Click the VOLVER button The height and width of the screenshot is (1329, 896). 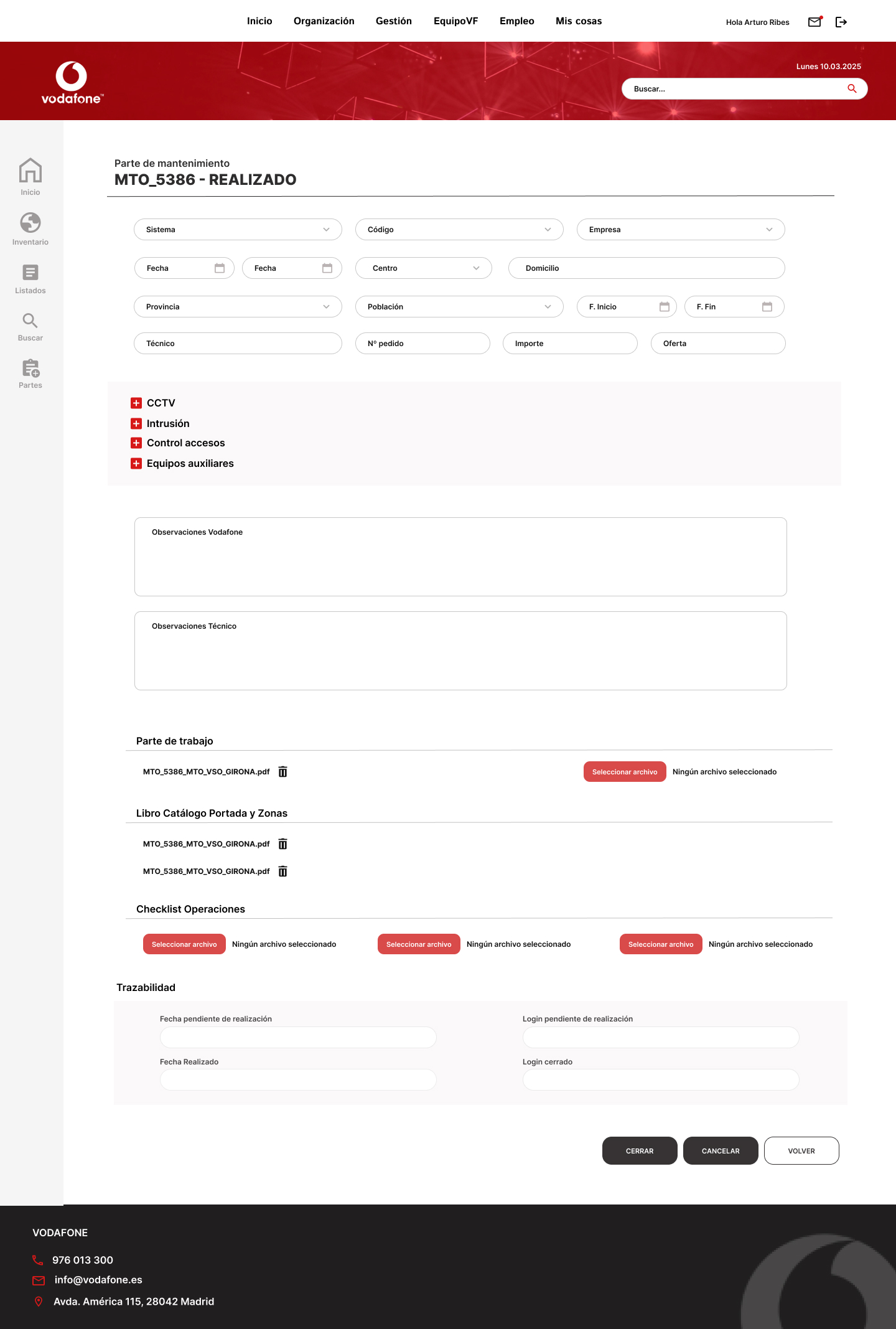point(801,1151)
